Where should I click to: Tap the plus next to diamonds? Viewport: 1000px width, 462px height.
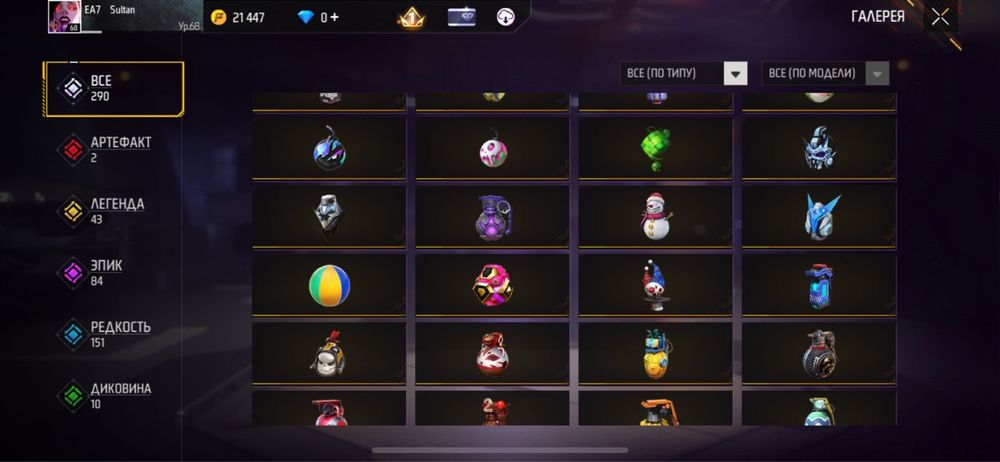335,18
